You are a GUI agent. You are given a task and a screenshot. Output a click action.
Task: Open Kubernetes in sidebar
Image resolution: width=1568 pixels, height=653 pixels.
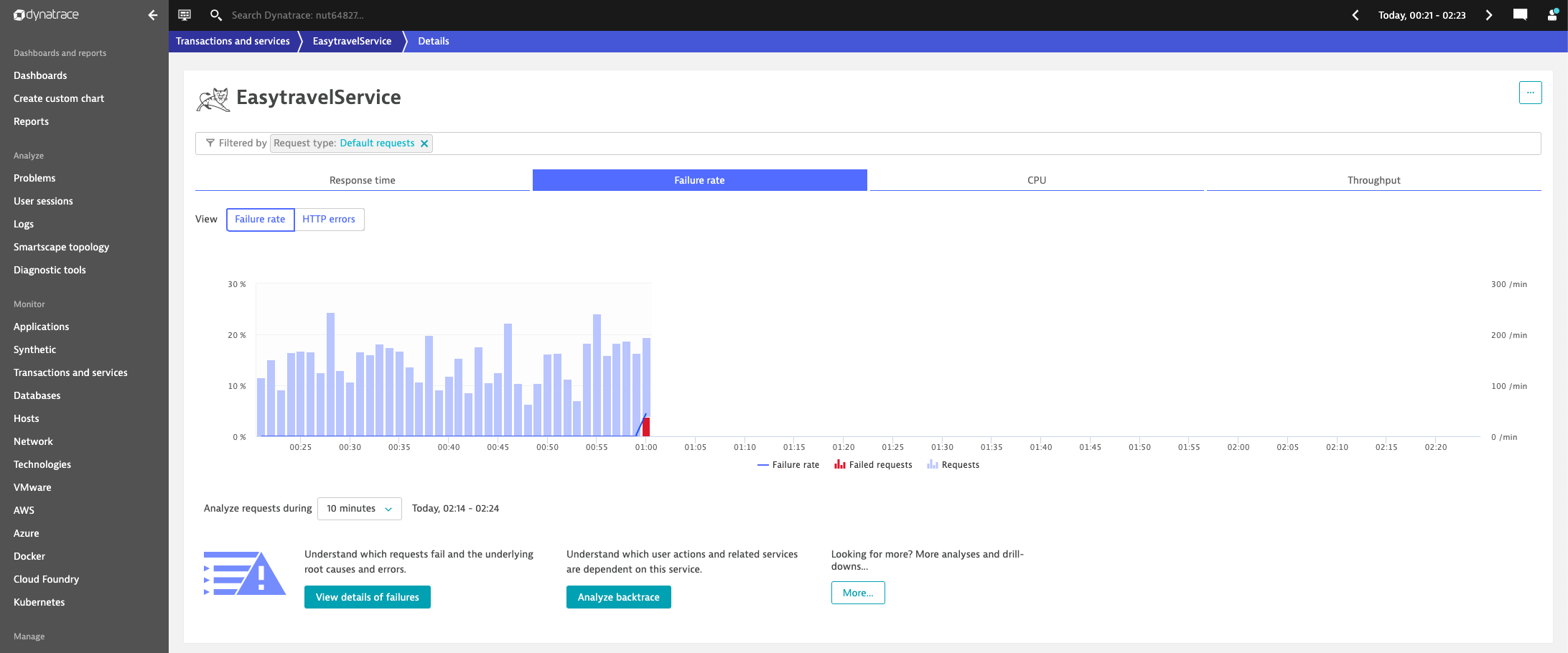39,602
